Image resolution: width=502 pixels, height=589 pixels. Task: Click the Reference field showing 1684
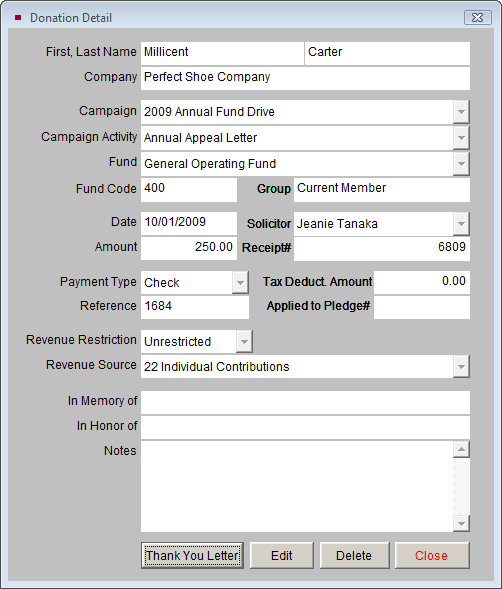(x=195, y=307)
